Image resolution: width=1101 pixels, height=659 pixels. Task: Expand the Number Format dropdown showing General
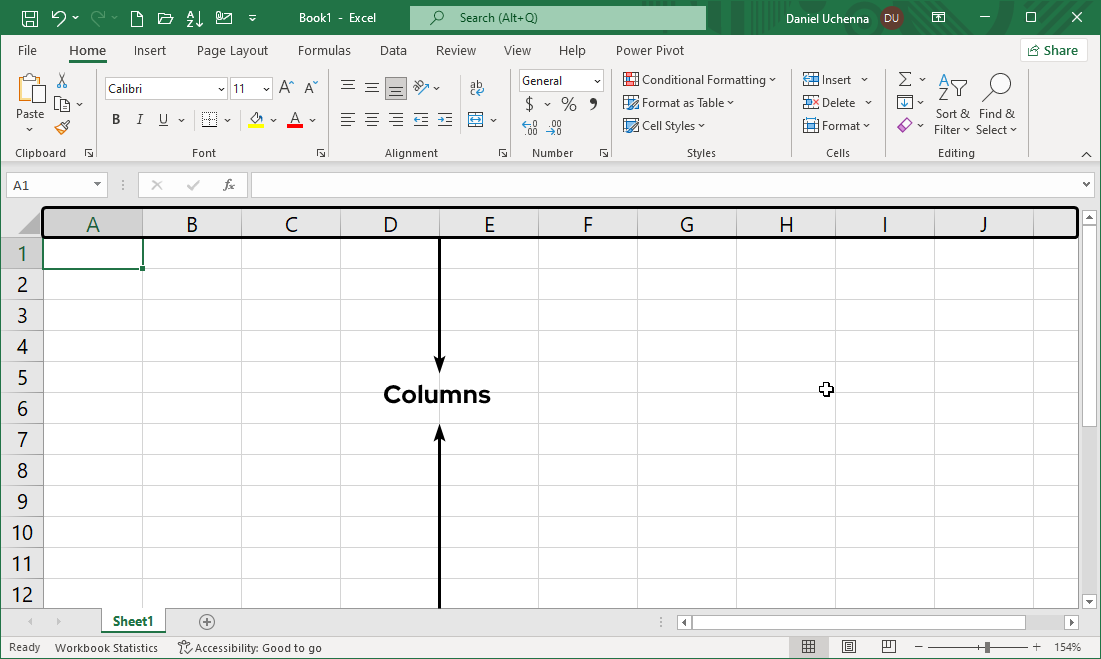599,80
